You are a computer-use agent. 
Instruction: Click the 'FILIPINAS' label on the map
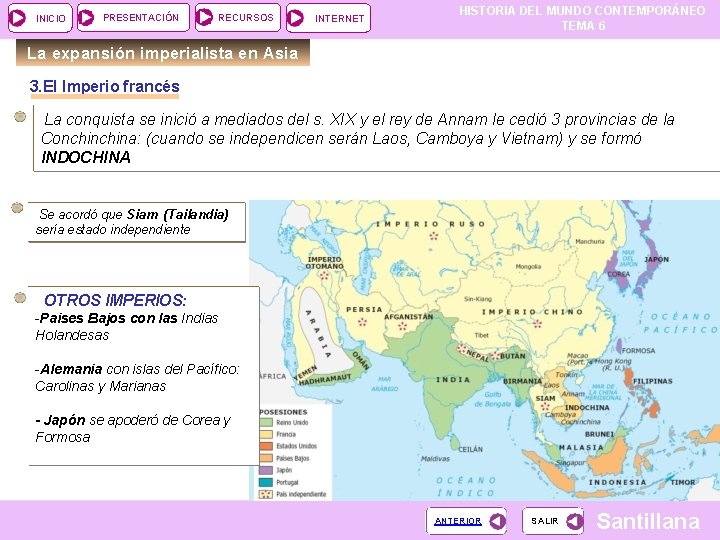point(652,381)
